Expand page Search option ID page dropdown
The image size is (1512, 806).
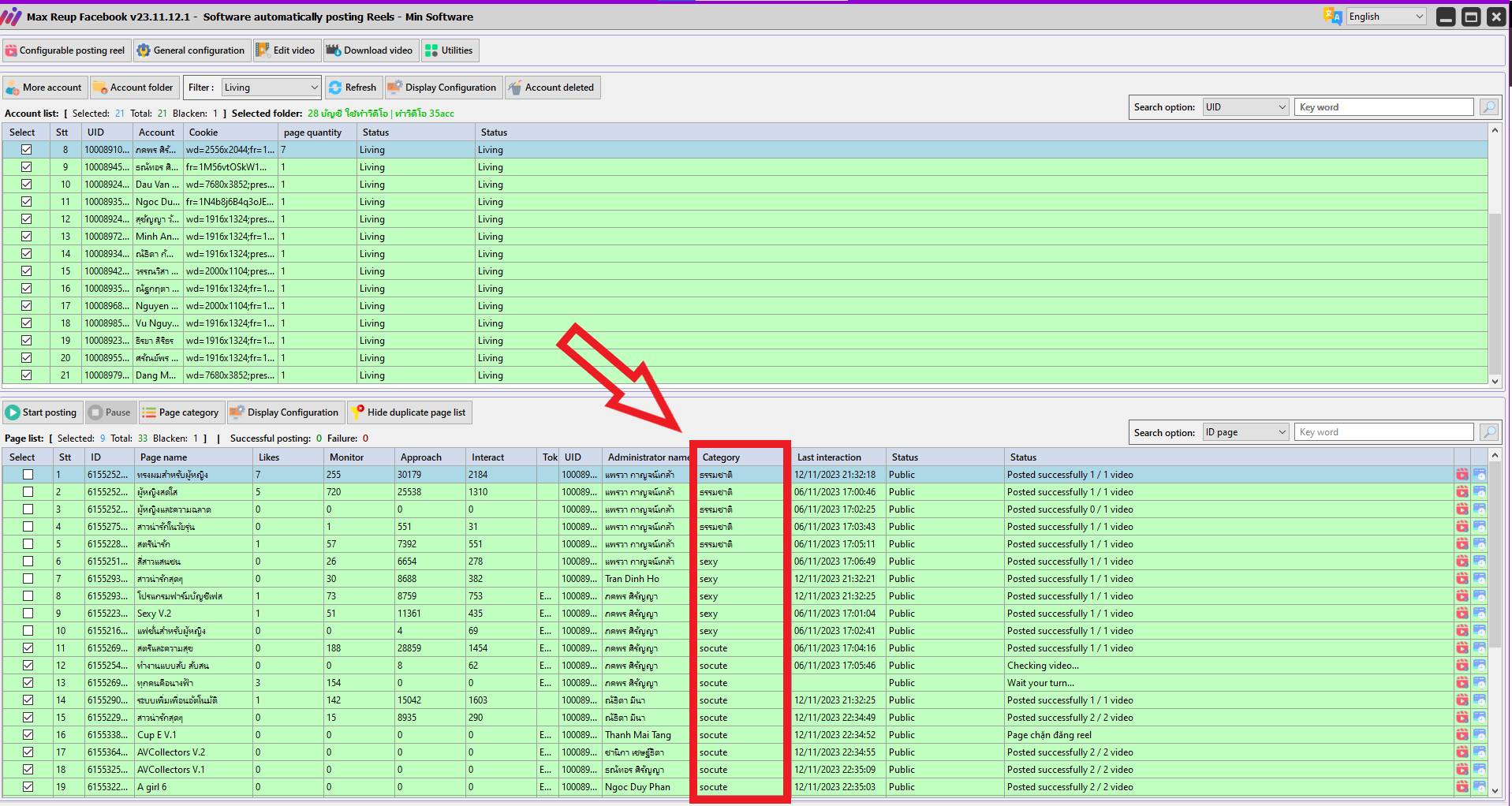point(1246,432)
